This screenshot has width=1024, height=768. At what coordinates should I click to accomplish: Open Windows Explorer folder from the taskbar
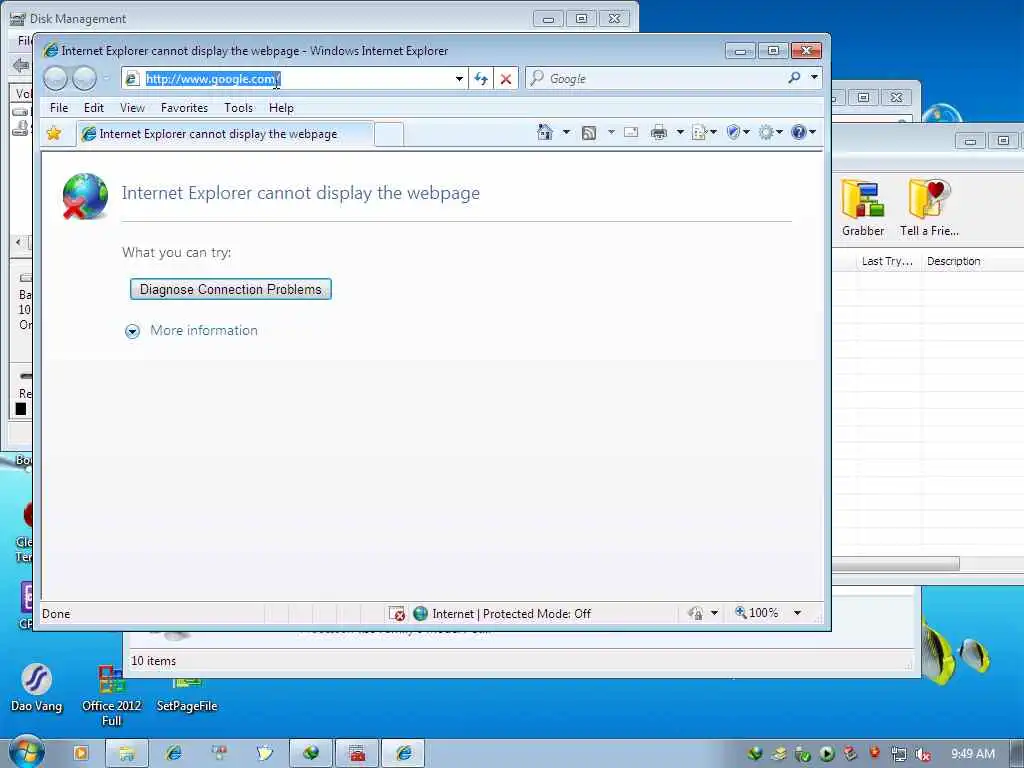tap(127, 753)
